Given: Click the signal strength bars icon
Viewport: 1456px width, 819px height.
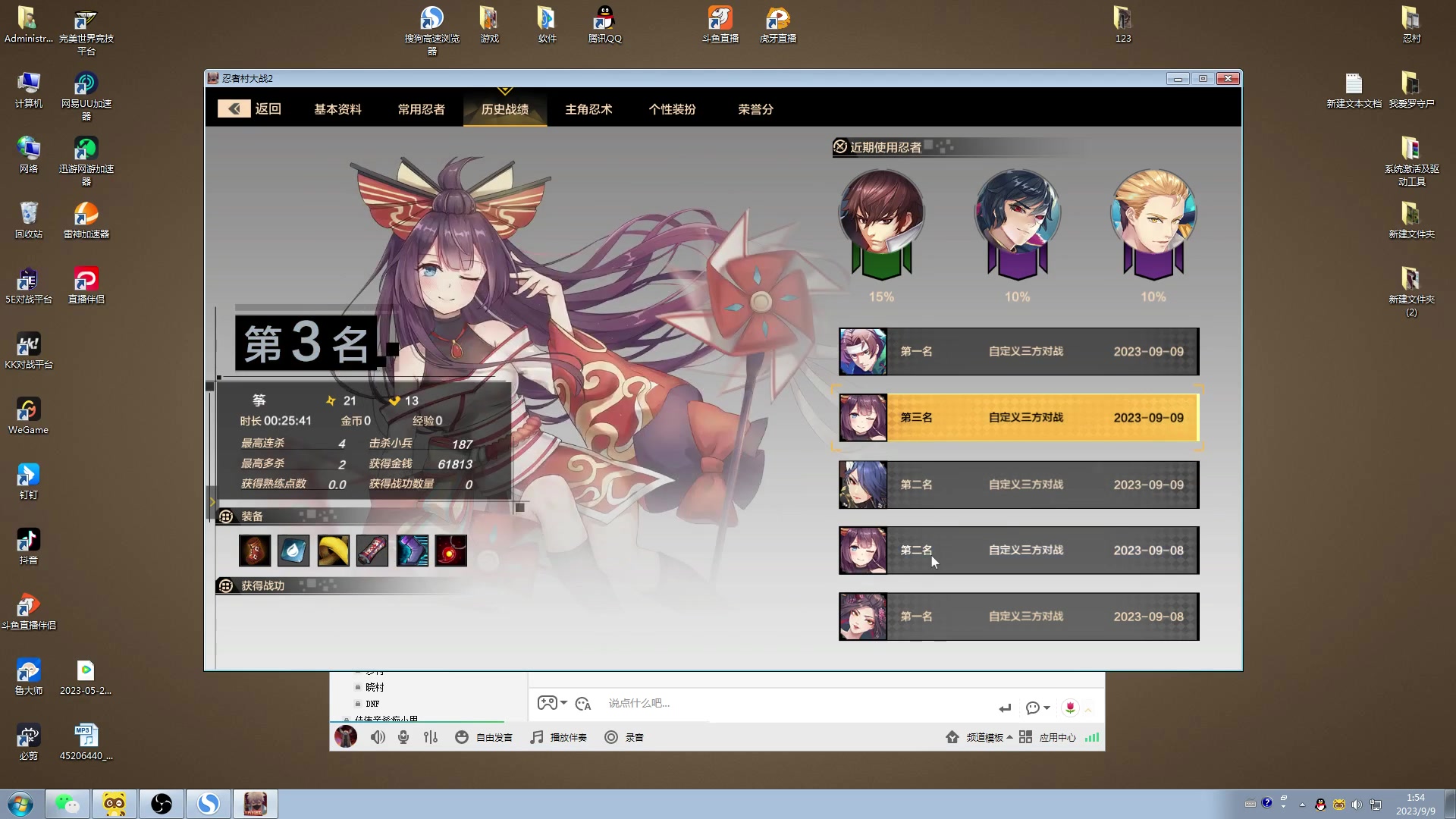Looking at the screenshot, I should [x=1092, y=737].
